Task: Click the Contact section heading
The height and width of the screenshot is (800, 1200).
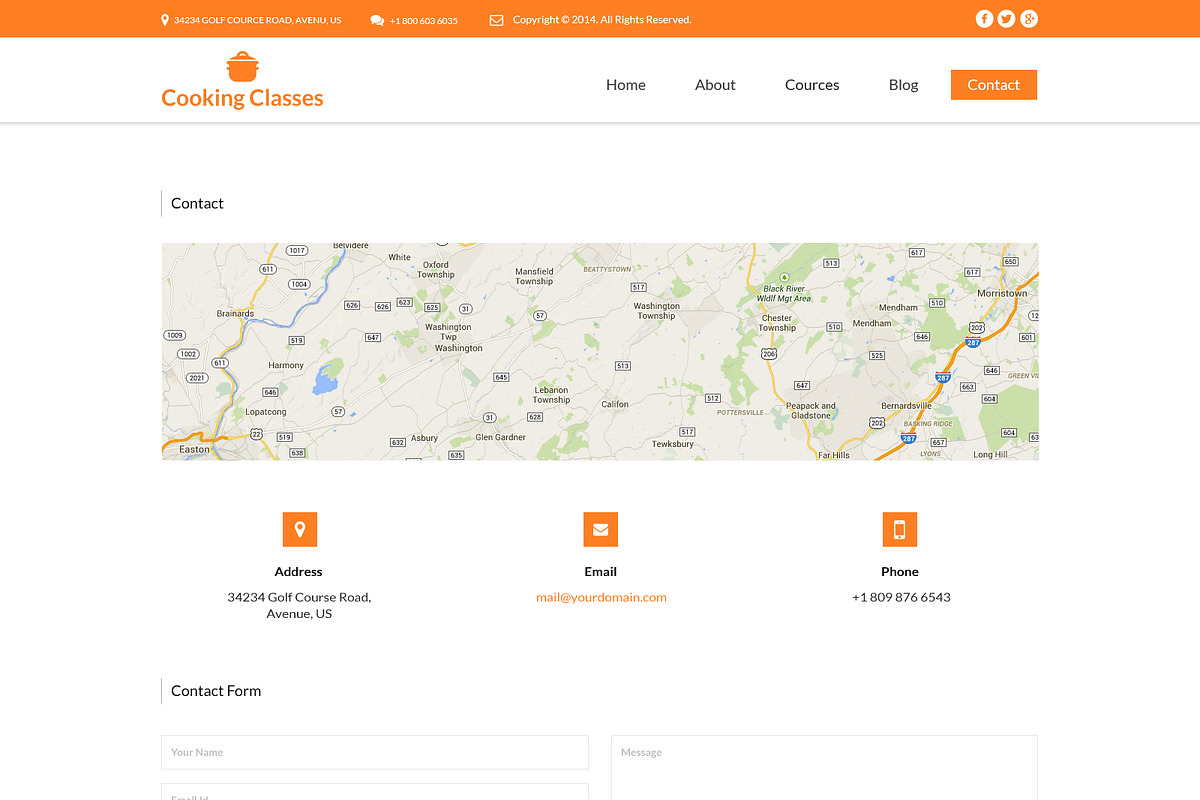Action: click(197, 203)
